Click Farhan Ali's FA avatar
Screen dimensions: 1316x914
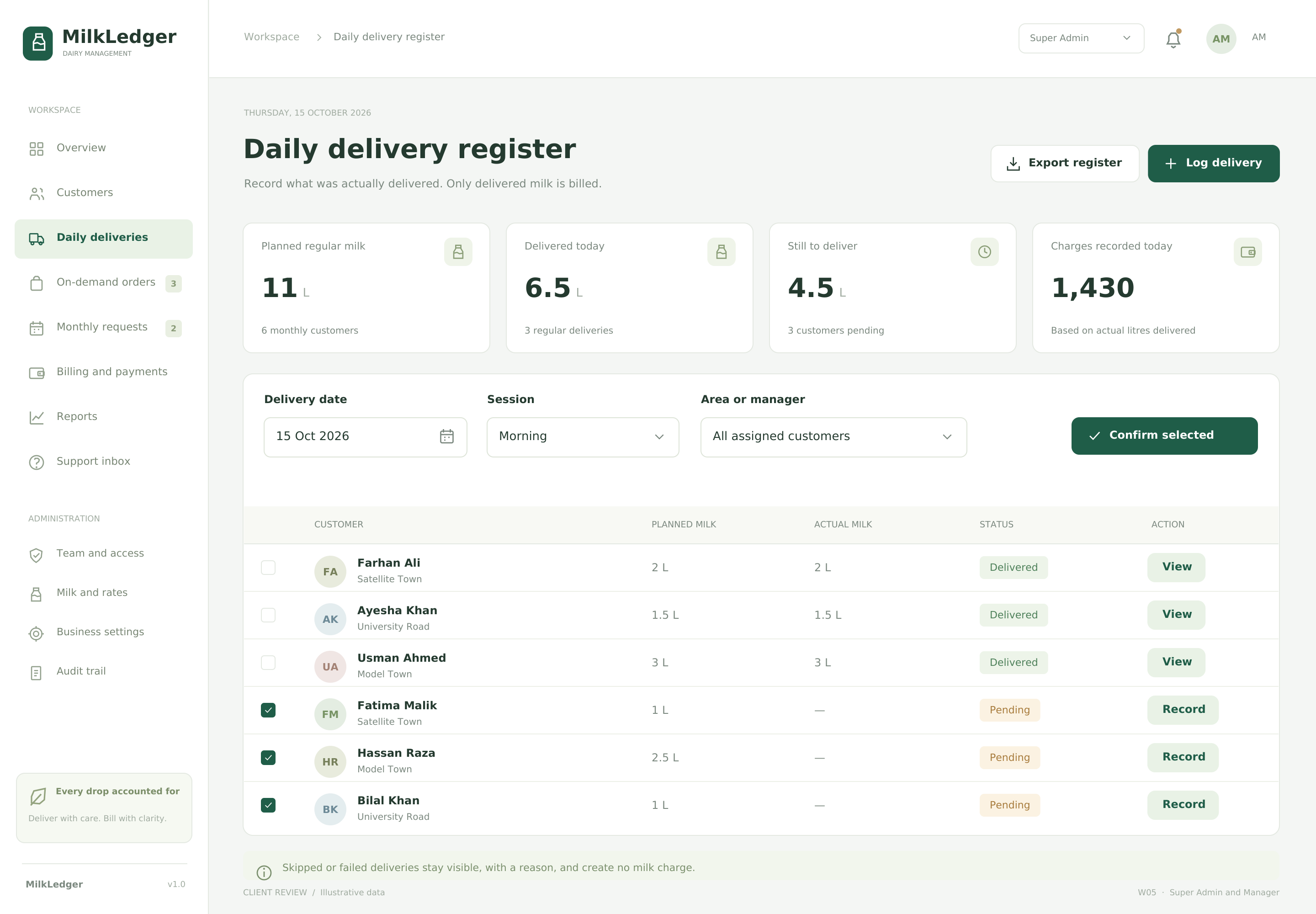(330, 572)
